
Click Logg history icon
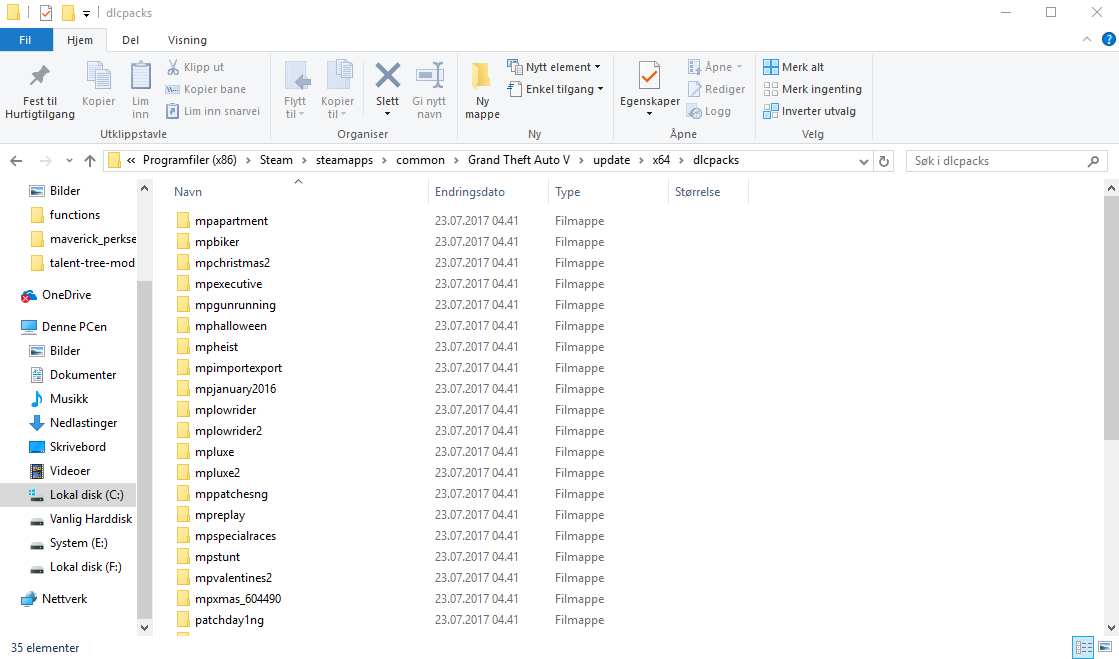(x=694, y=111)
